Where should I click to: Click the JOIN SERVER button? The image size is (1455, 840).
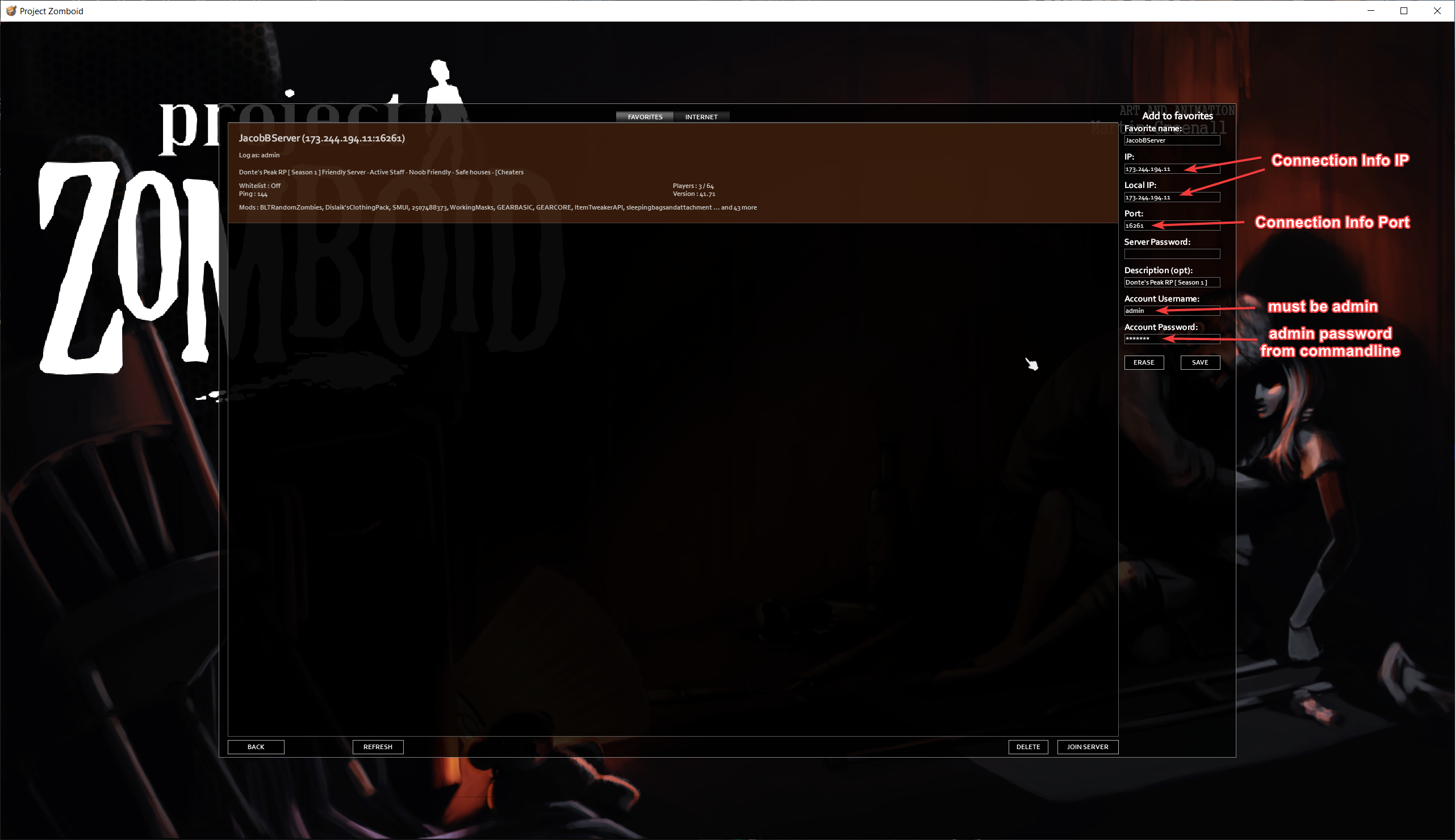coord(1087,746)
